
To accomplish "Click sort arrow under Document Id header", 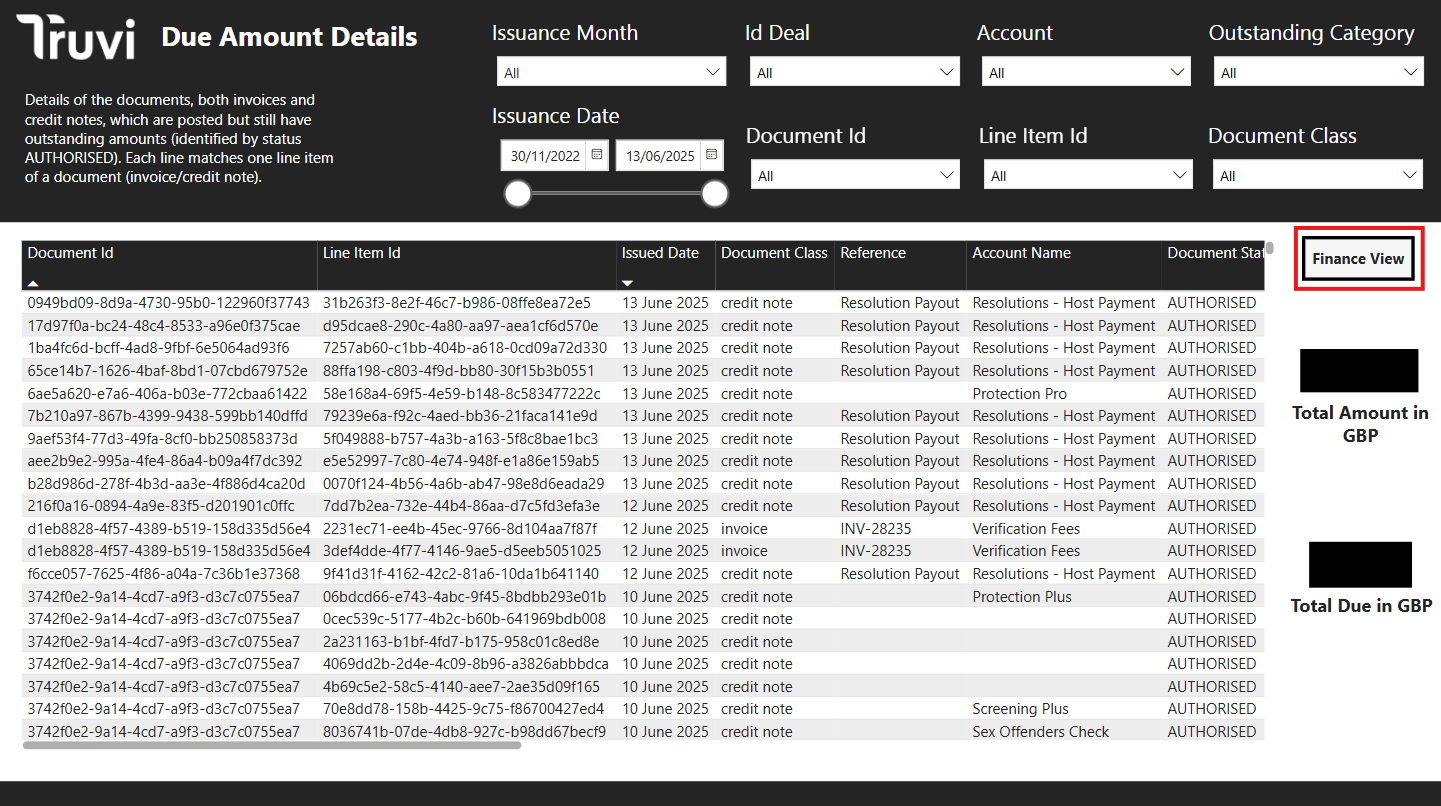I will click(x=33, y=284).
